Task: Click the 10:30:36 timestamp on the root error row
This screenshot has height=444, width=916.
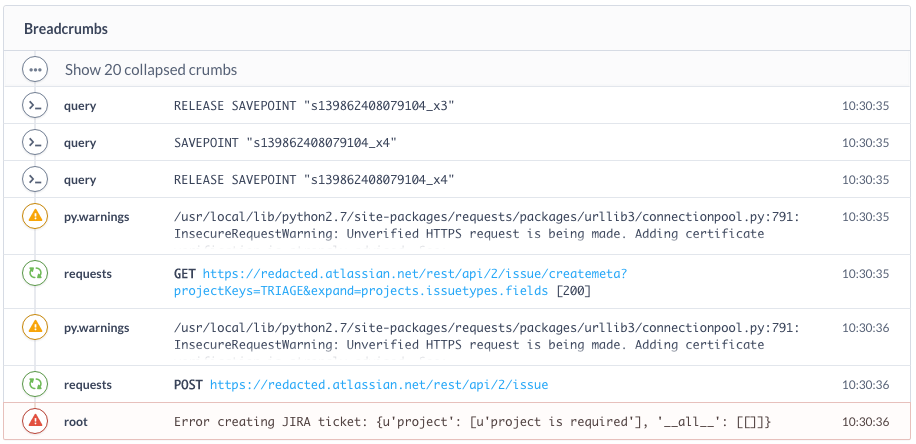Action: tap(865, 422)
